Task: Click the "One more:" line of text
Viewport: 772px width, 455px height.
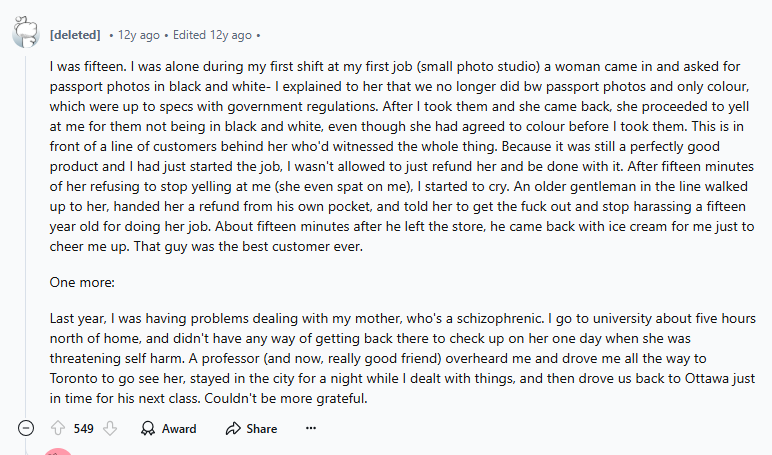Action: 82,282
